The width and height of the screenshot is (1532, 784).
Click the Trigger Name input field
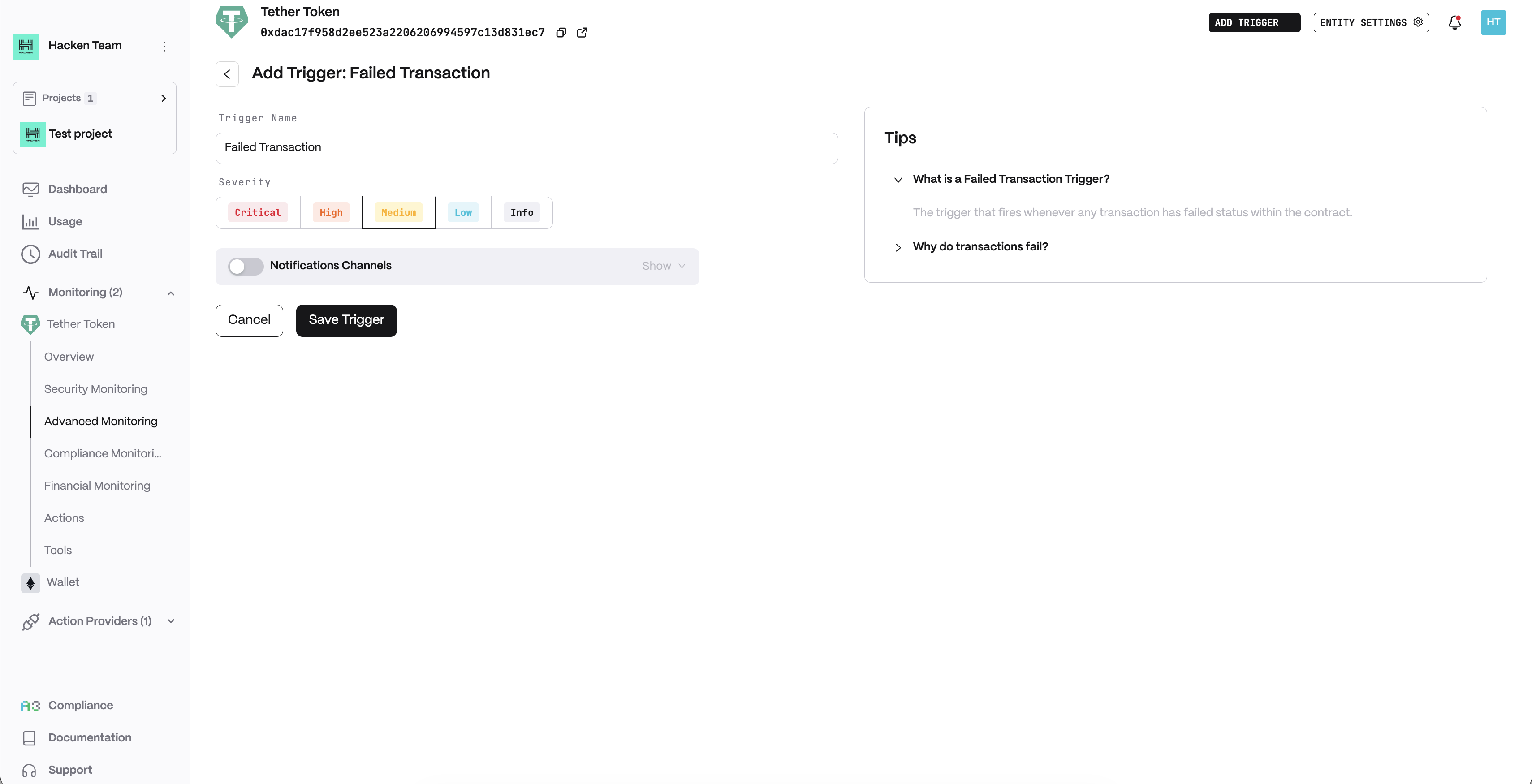(526, 148)
